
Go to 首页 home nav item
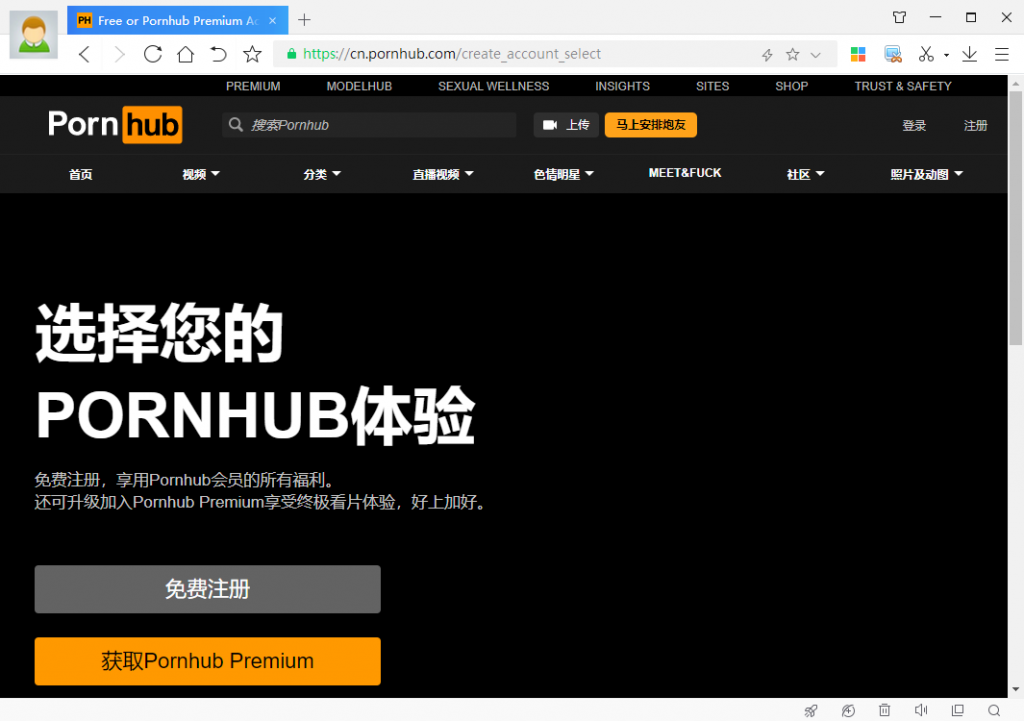pyautogui.click(x=80, y=174)
